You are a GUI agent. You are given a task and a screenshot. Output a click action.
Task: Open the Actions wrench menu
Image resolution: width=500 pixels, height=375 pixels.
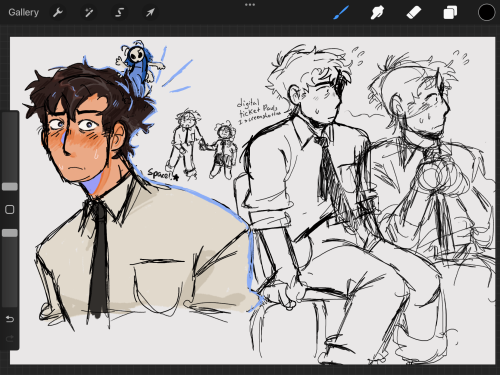(x=58, y=13)
